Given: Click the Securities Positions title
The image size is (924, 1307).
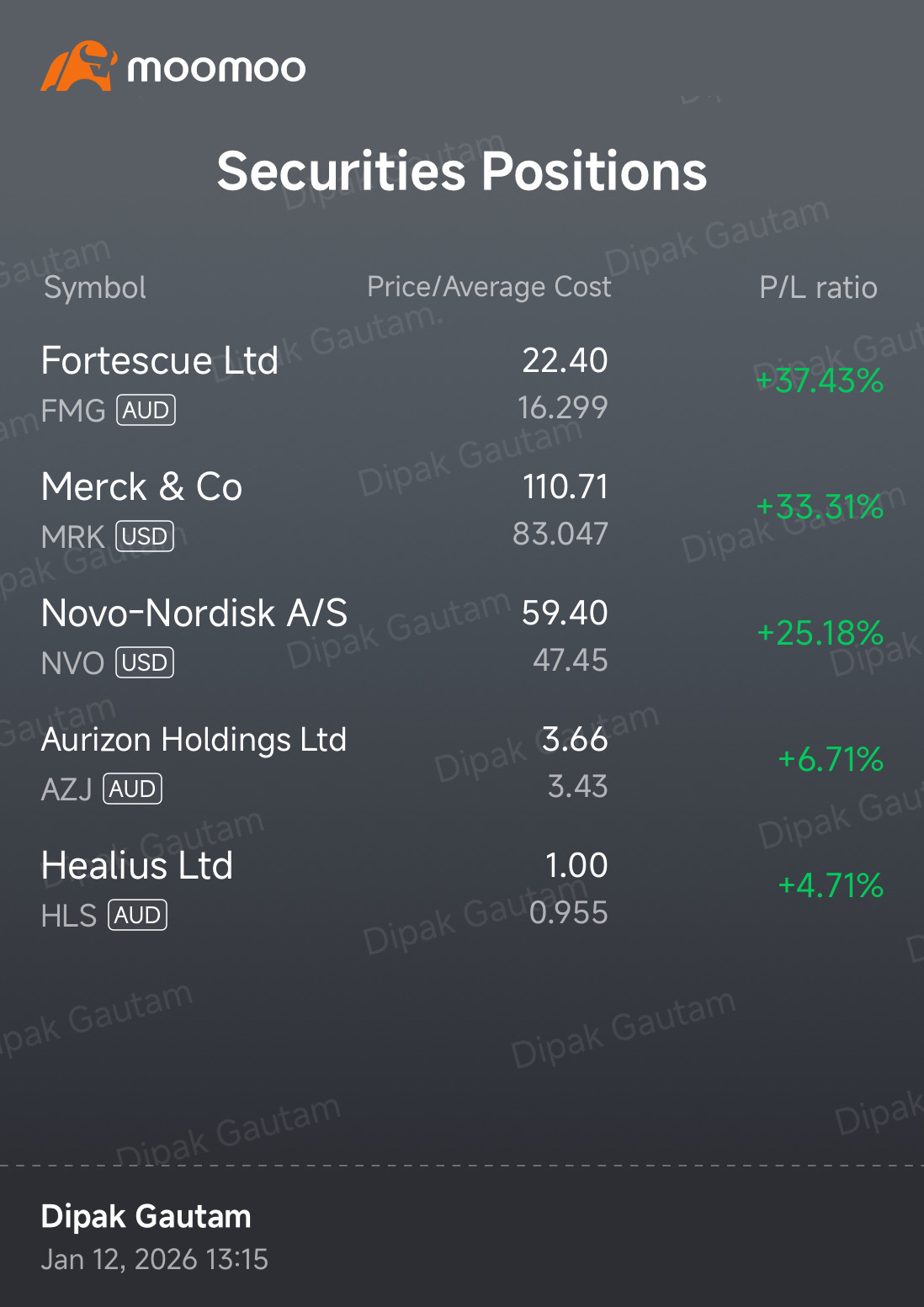Looking at the screenshot, I should coord(462,172).
